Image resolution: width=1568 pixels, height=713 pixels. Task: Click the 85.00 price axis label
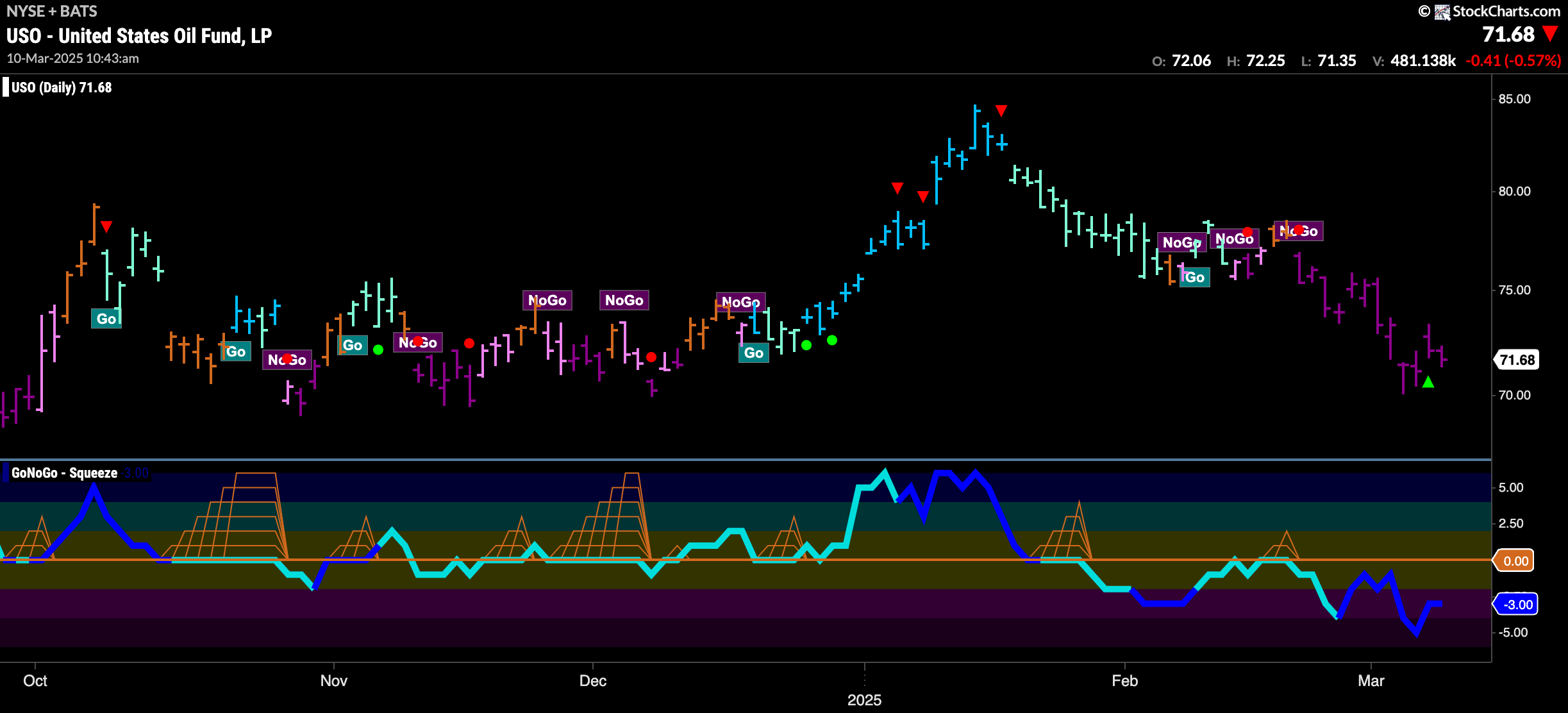tap(1514, 99)
